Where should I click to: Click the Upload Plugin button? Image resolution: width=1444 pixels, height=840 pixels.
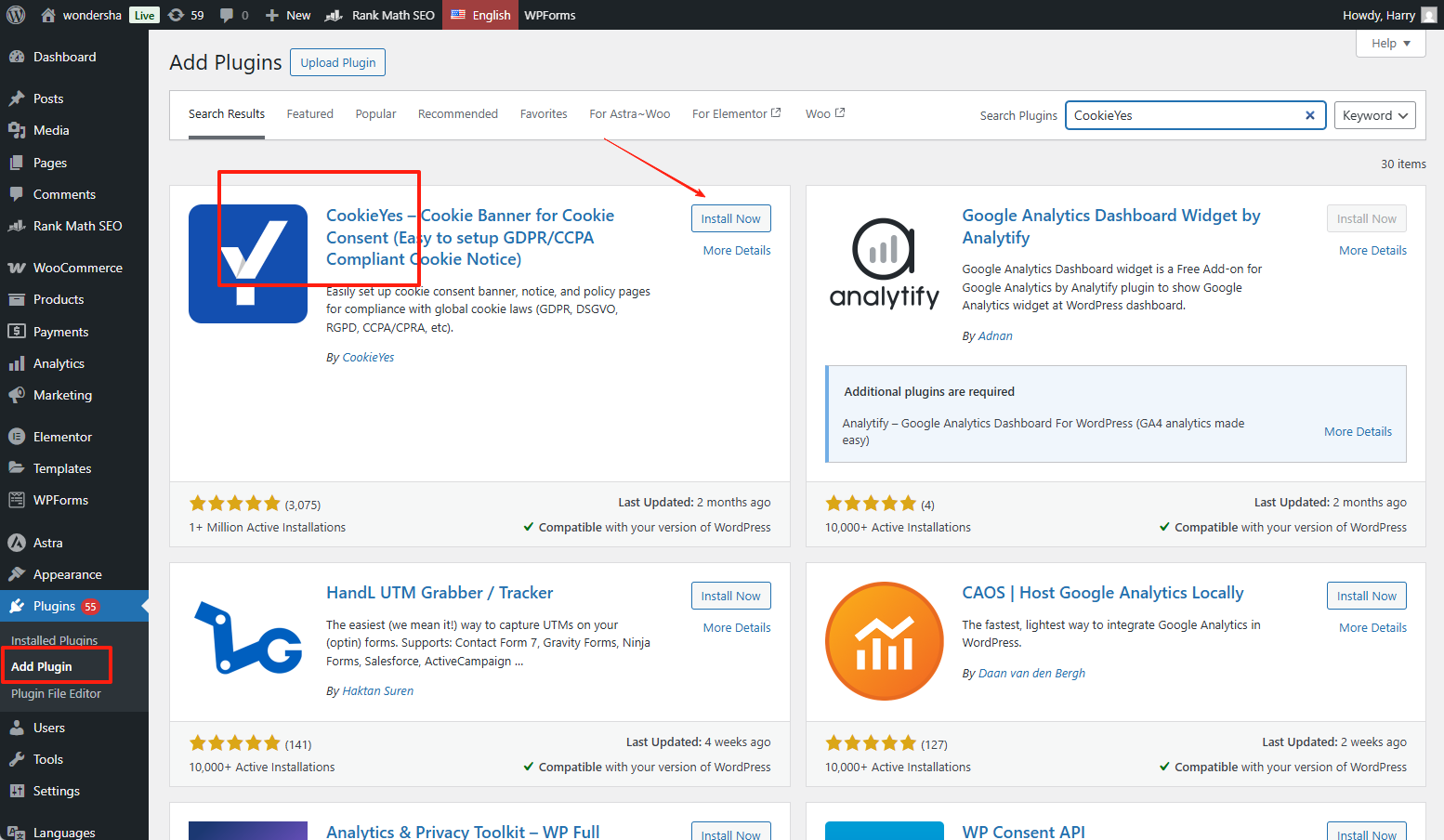pos(337,62)
